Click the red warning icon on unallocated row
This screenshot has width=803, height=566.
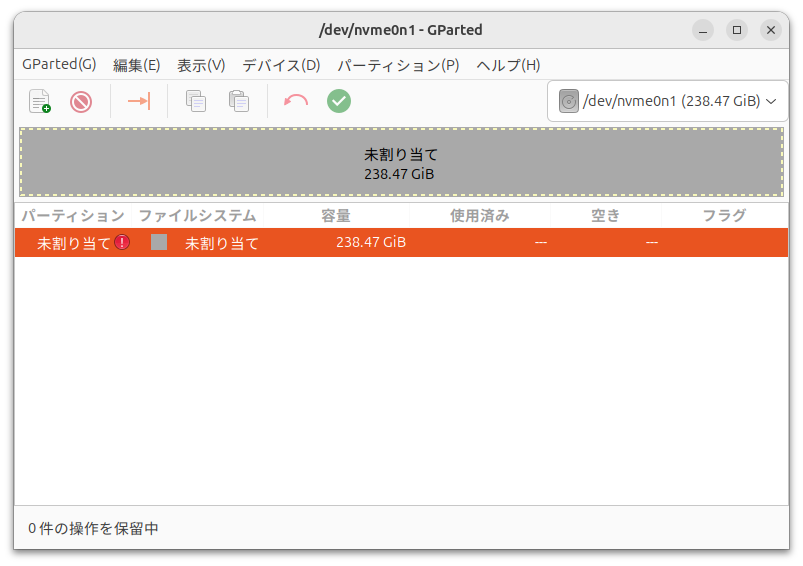point(122,242)
